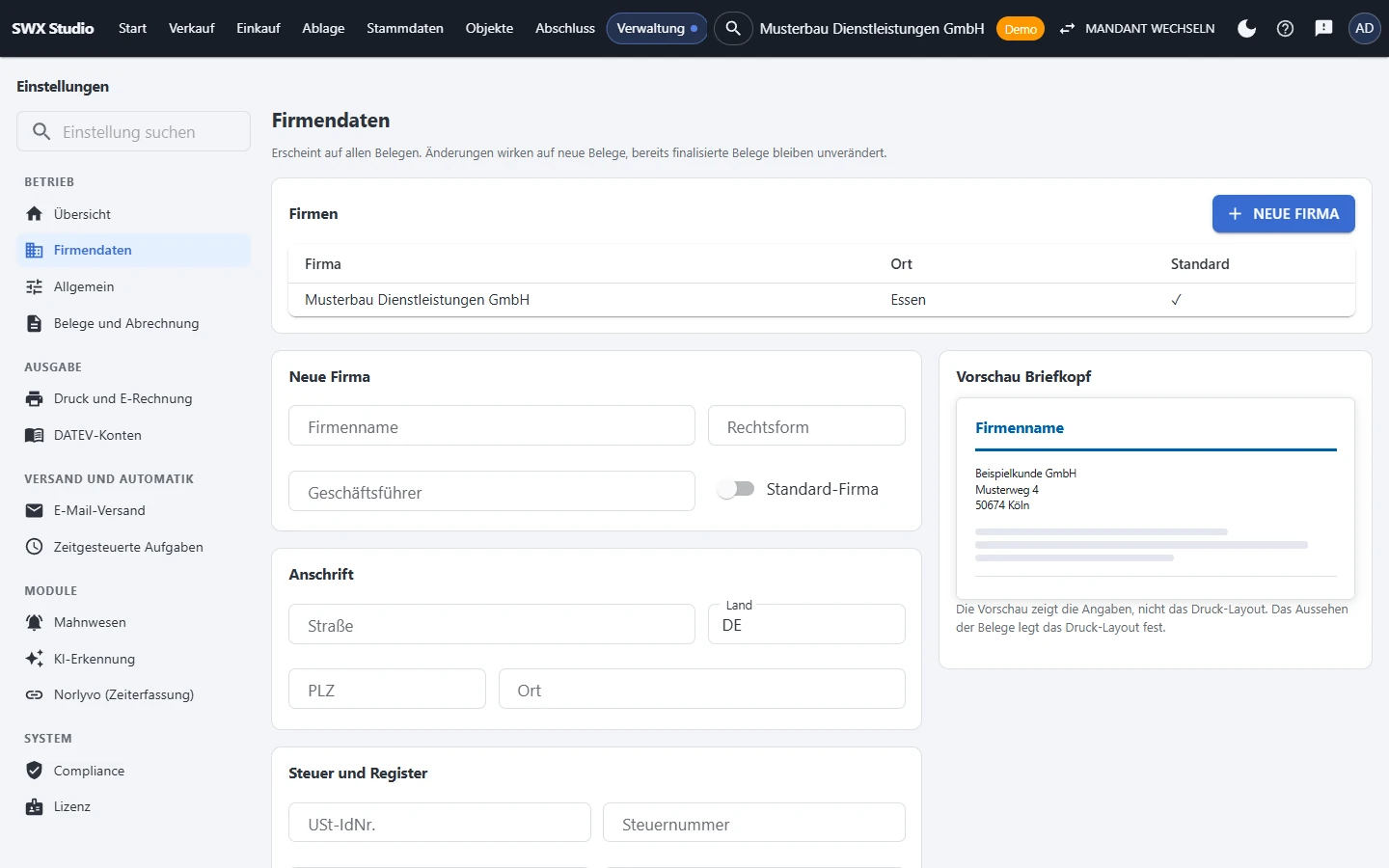This screenshot has height=868, width=1389.
Task: Click the Firmendaten building icon
Action: pos(35,250)
